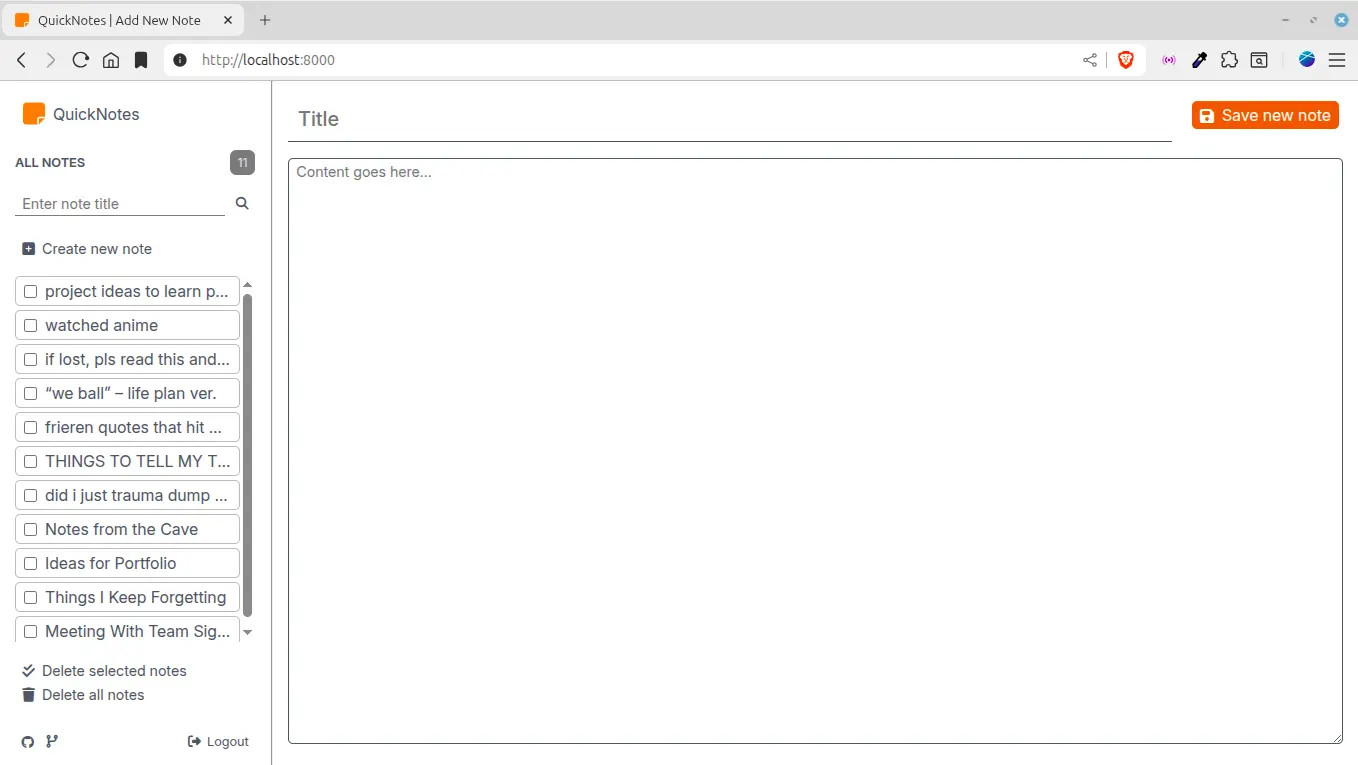Screen dimensions: 1358x765
Task: Select the checkbox for Notes from the Cave
Action: tap(30, 528)
